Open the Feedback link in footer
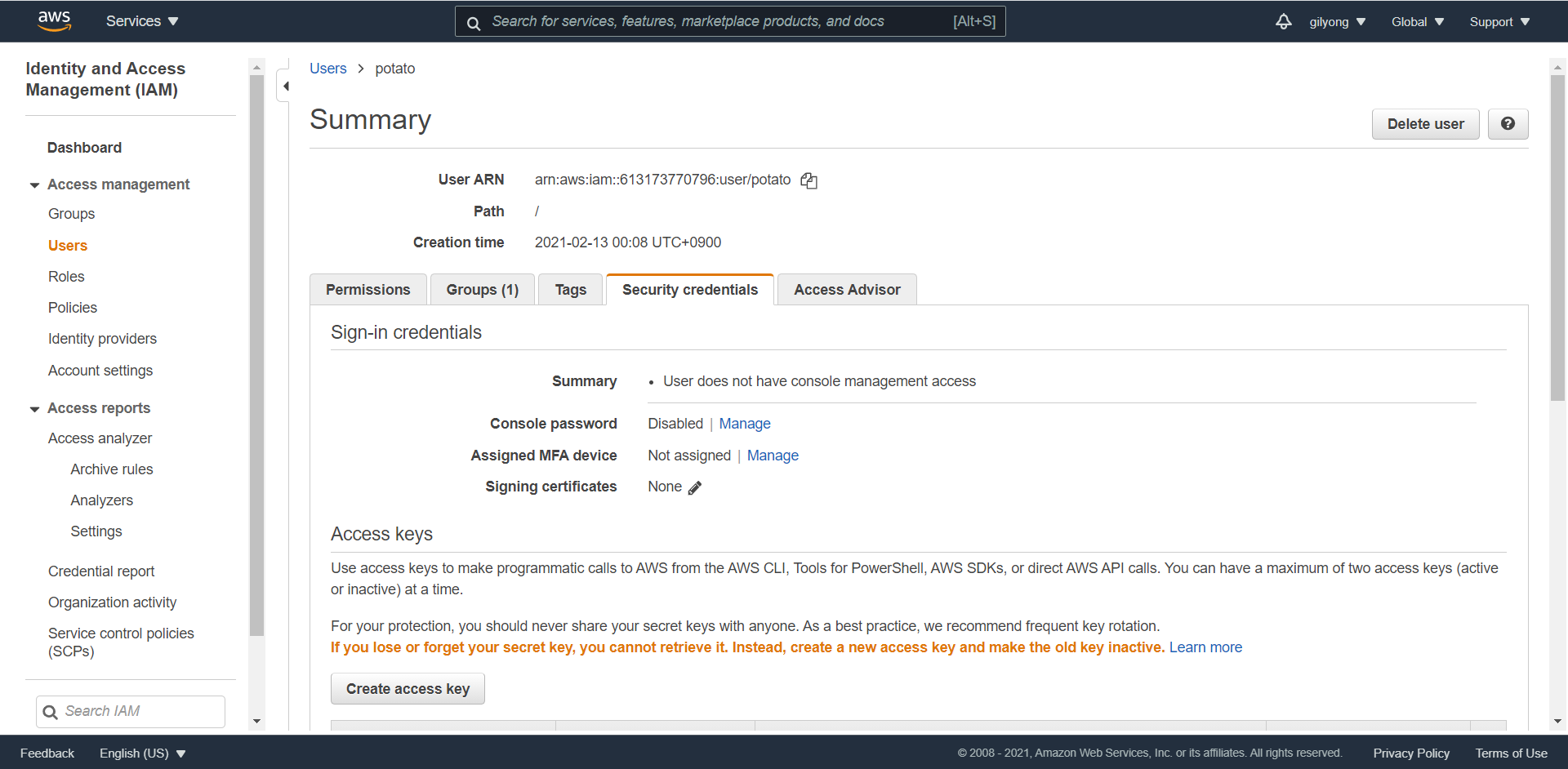 [x=47, y=753]
